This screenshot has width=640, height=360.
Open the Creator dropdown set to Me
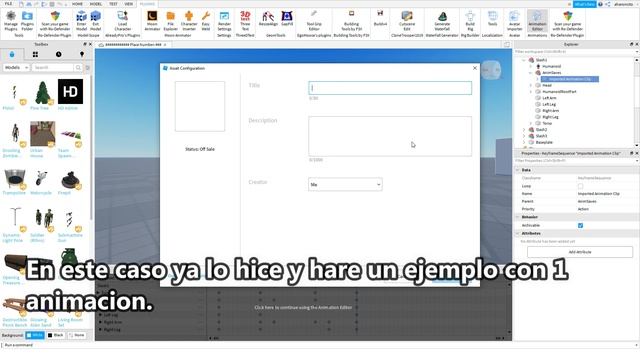tap(345, 184)
